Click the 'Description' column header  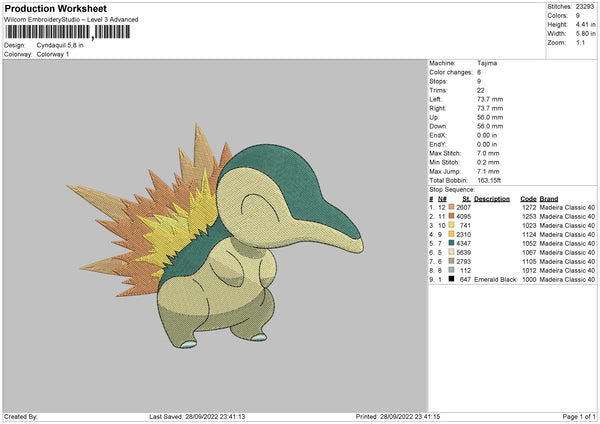tap(492, 199)
